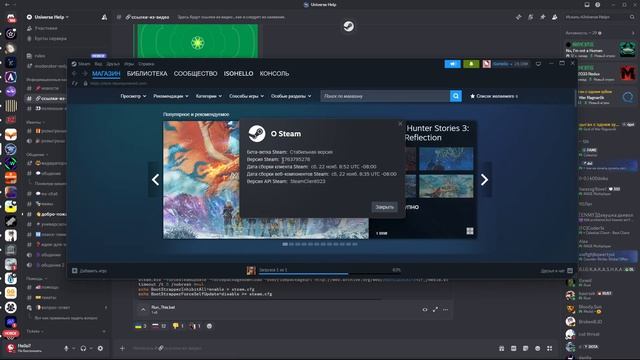Click the Steam store search field
The height and width of the screenshot is (360, 640).
coord(385,96)
